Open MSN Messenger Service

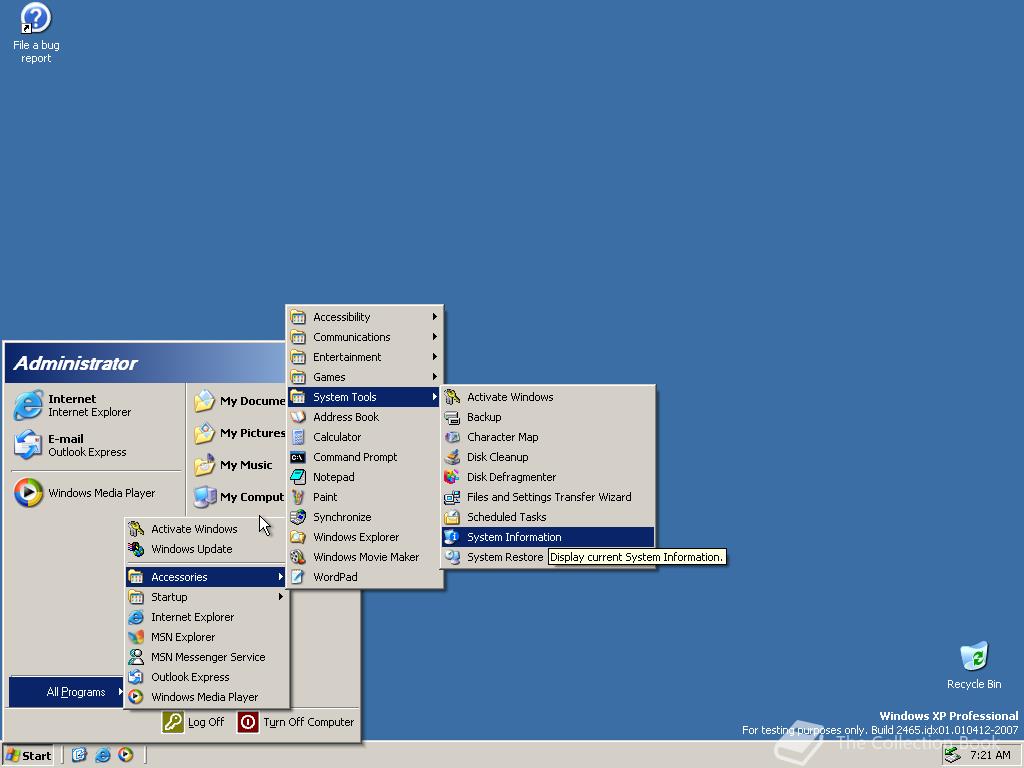click(x=206, y=657)
